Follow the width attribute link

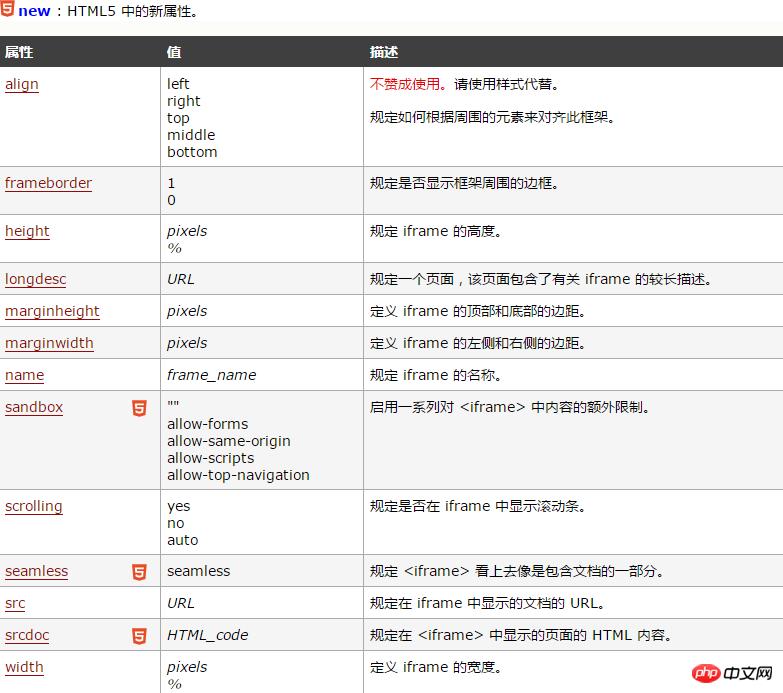coord(24,667)
